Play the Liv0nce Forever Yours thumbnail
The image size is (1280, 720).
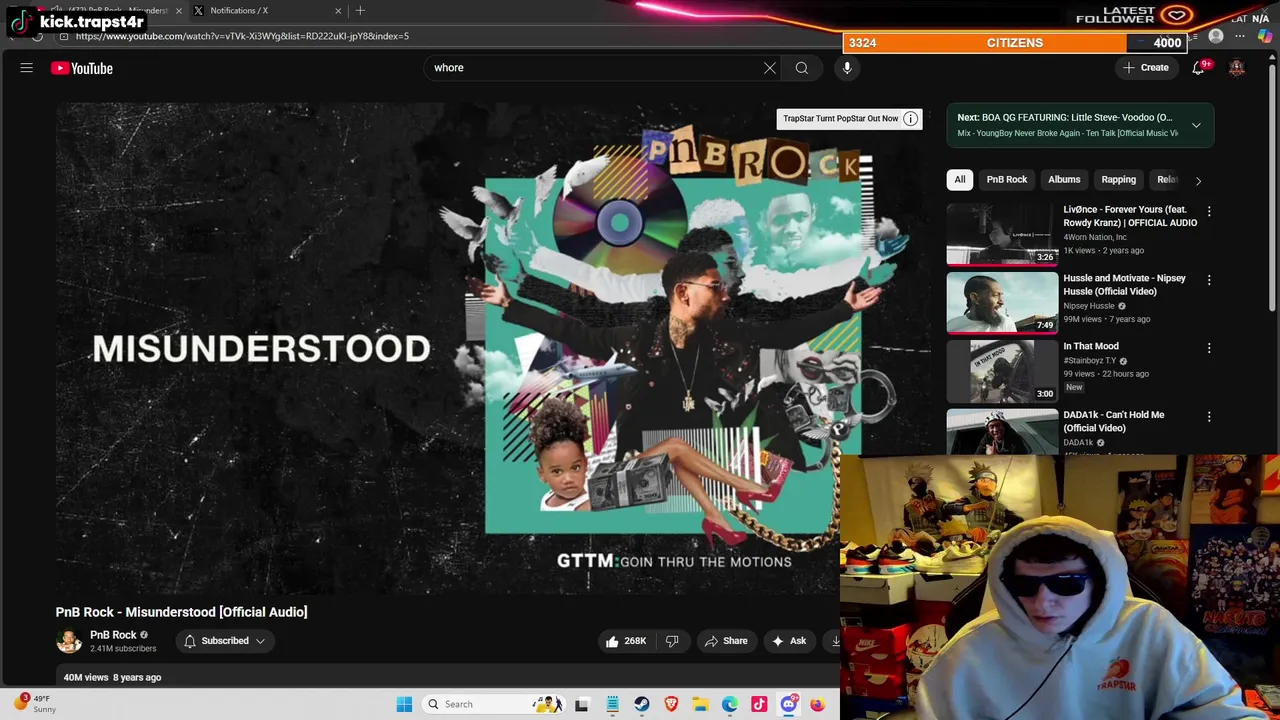point(1002,235)
